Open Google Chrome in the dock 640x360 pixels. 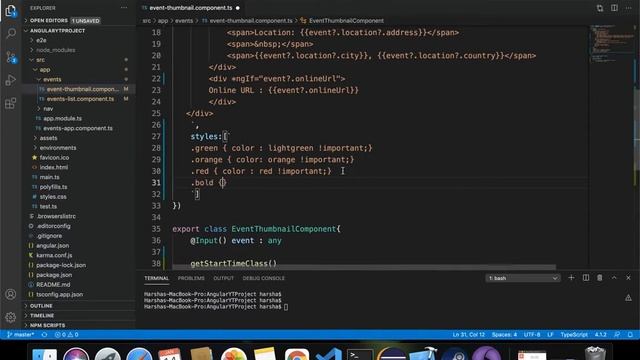tap(297, 354)
